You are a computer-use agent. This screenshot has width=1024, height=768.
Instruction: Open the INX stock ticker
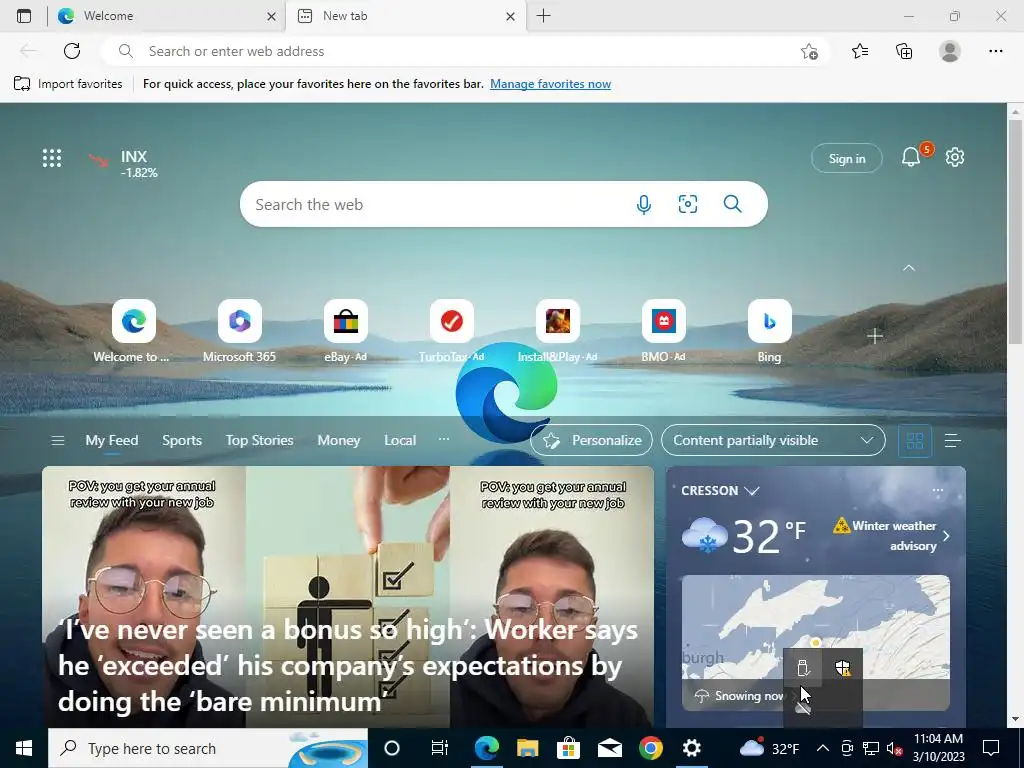(x=124, y=164)
